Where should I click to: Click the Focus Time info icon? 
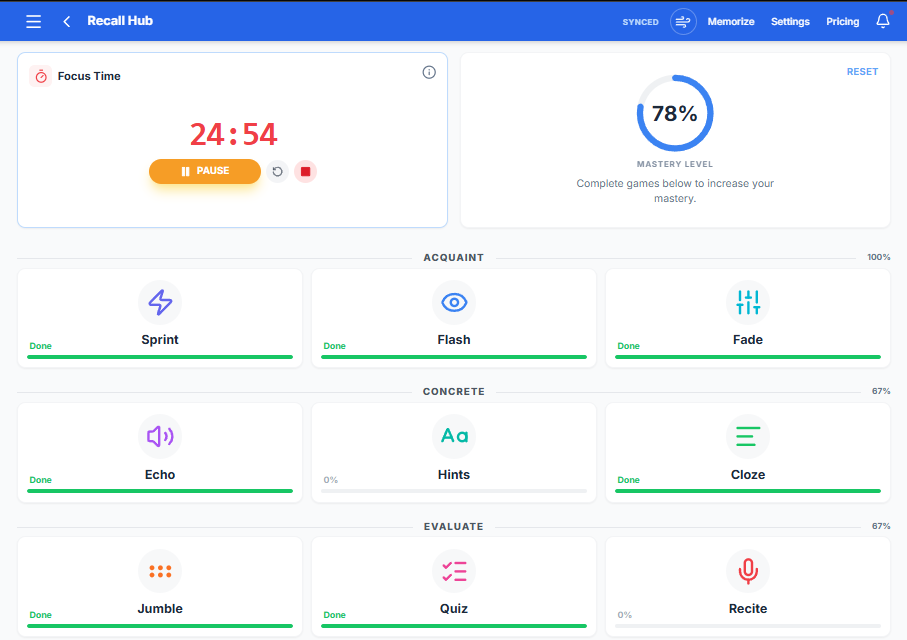point(429,72)
